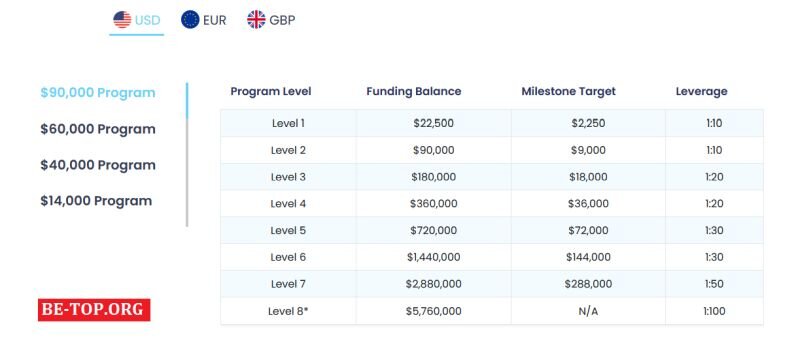Image resolution: width=800 pixels, height=360 pixels.
Task: Click the UK flag icon
Action: (x=256, y=20)
